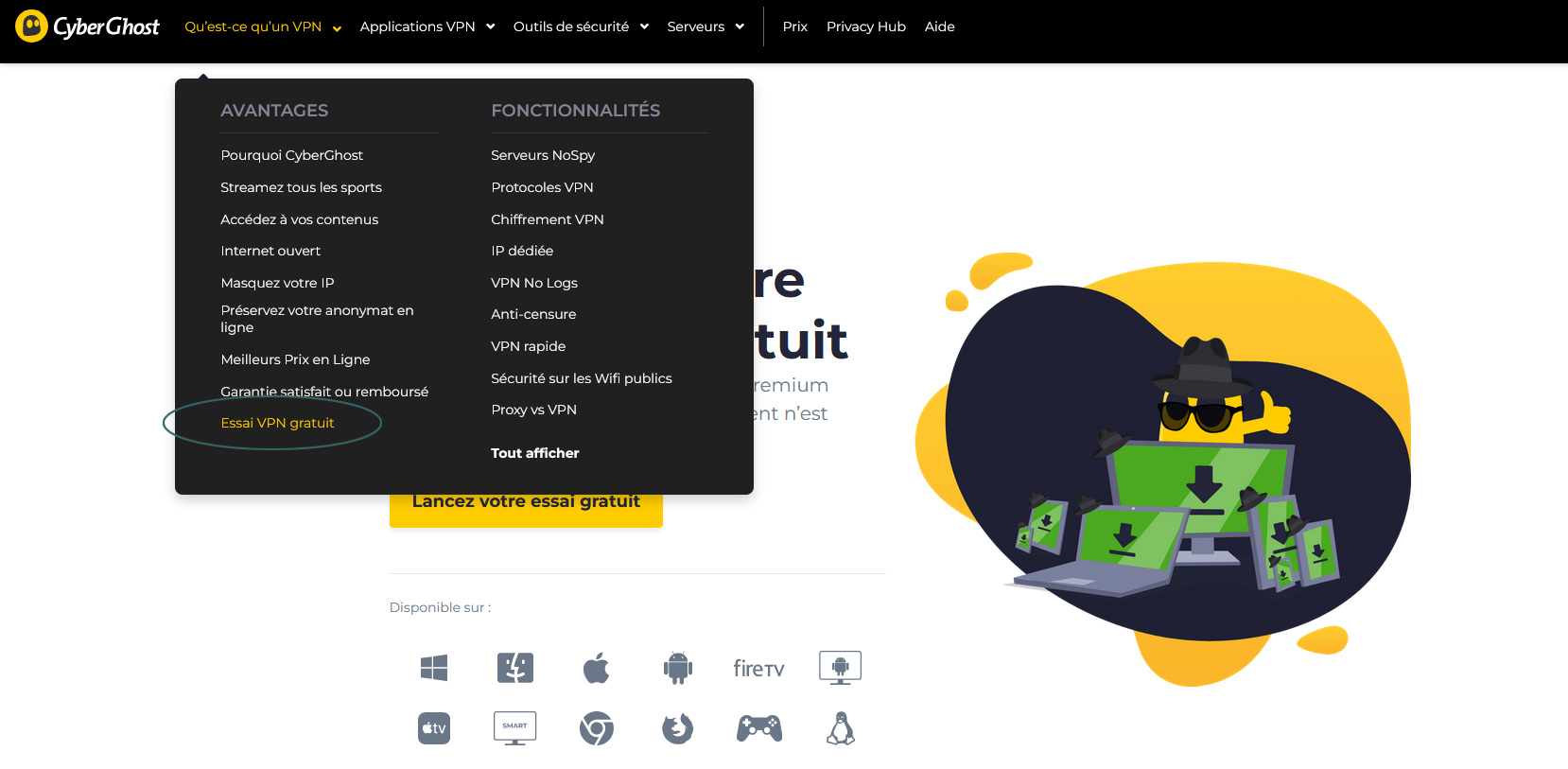Open VPN rapide
Screen dimensions: 1568x769
click(x=529, y=346)
